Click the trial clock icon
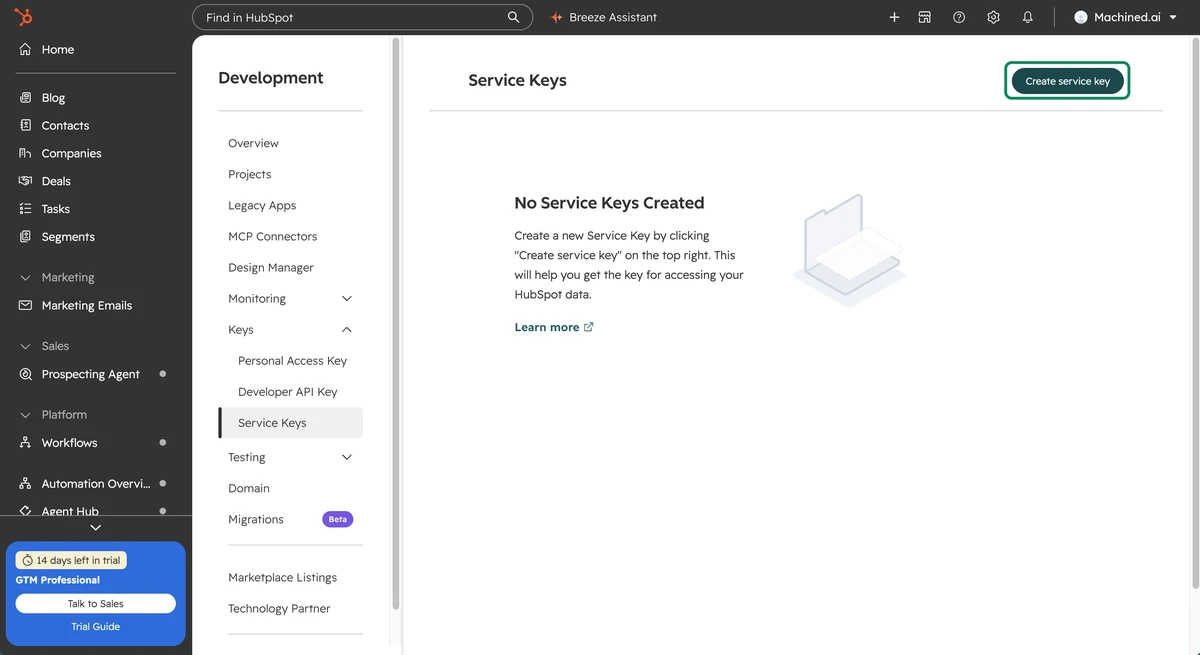 pyautogui.click(x=28, y=560)
